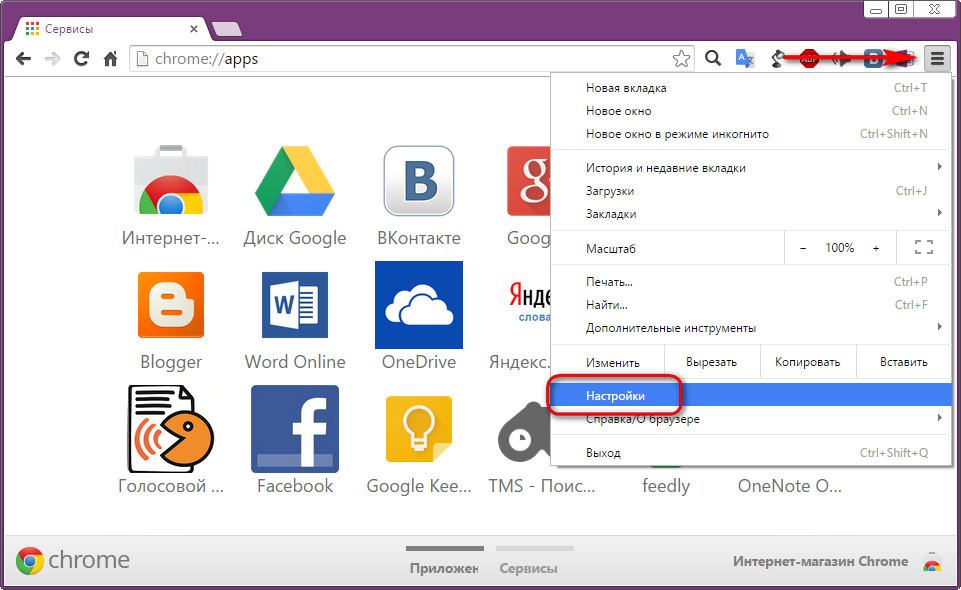The width and height of the screenshot is (961, 590).
Task: Click the Масштаб label in menu
Action: [x=610, y=249]
